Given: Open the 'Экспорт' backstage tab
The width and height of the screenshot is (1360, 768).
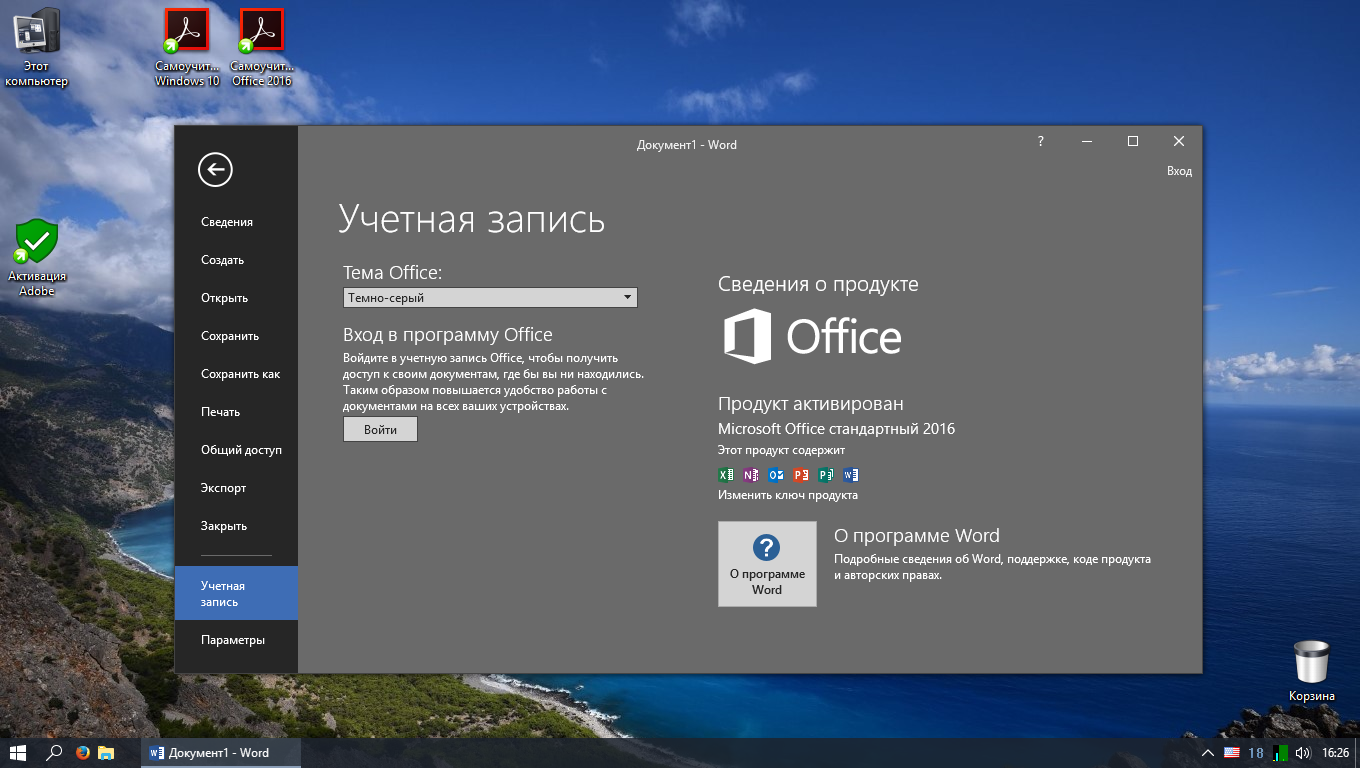Looking at the screenshot, I should click(x=236, y=488).
